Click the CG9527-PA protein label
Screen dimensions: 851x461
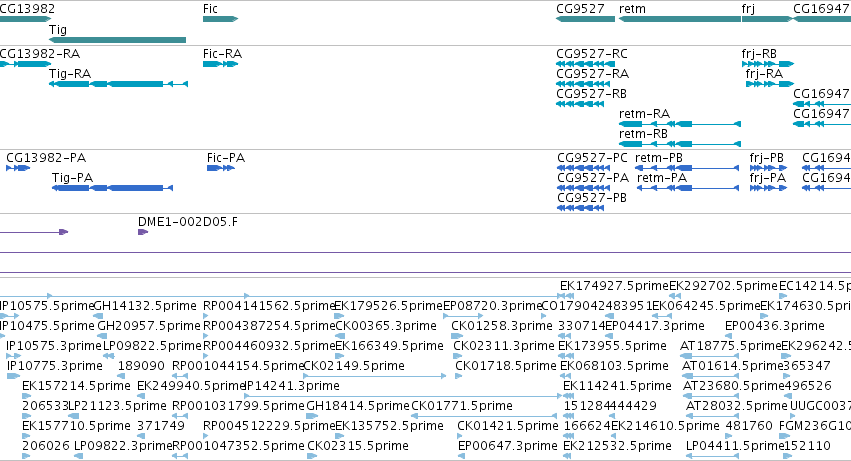(593, 178)
